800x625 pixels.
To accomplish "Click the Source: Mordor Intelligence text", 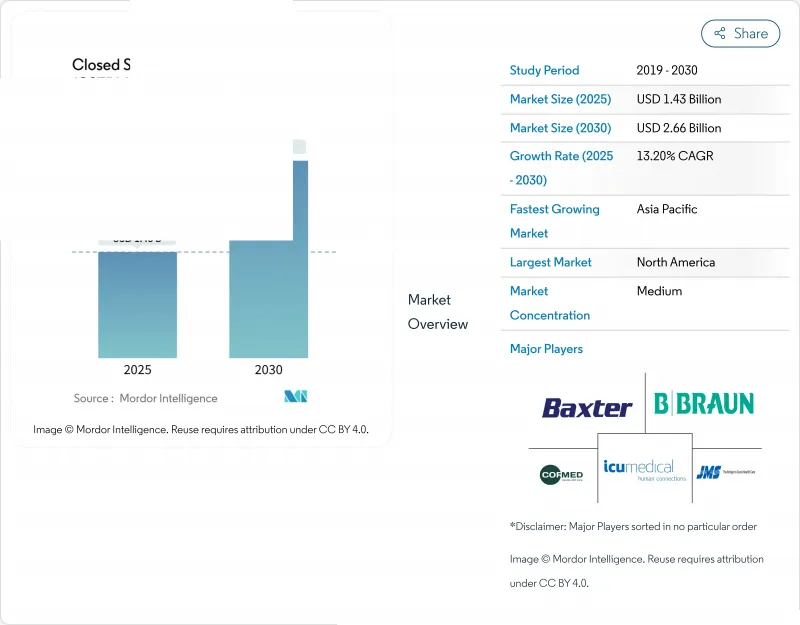I will click(x=145, y=398).
